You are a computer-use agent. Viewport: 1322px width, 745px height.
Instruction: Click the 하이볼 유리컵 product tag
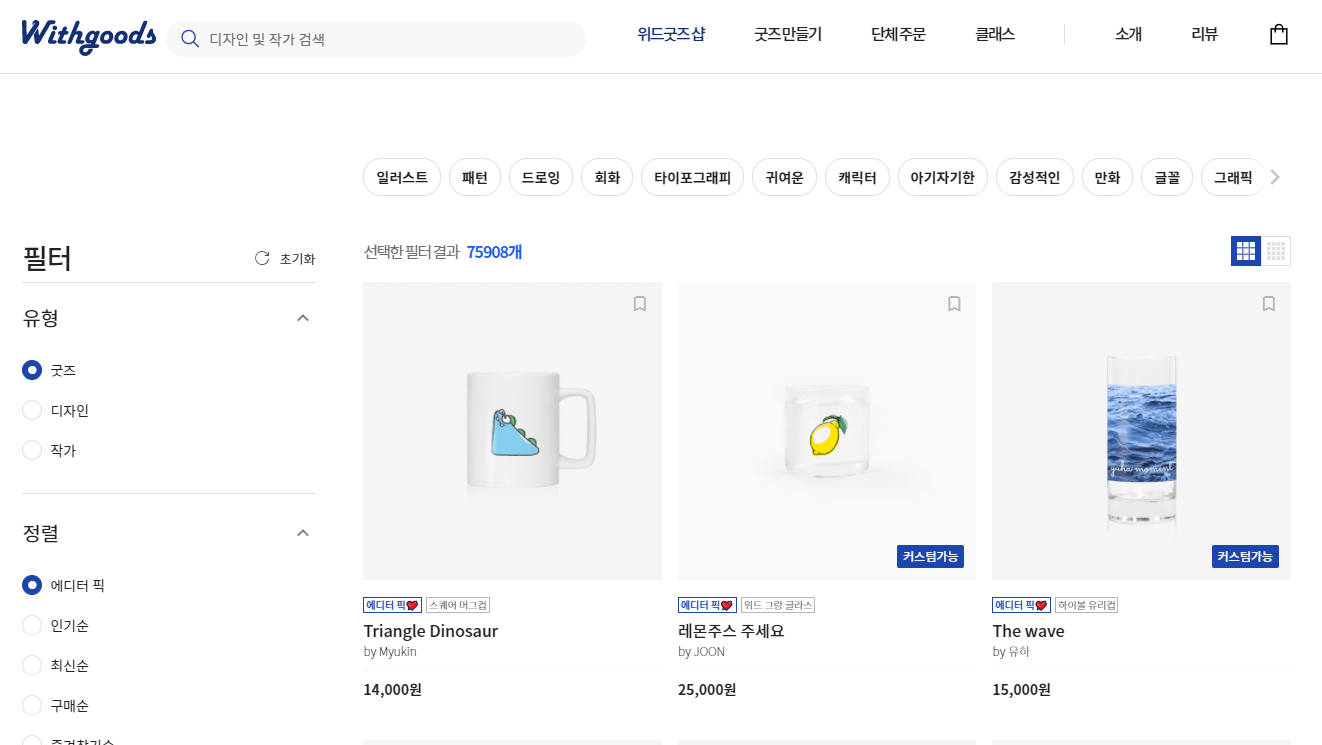(x=1086, y=605)
